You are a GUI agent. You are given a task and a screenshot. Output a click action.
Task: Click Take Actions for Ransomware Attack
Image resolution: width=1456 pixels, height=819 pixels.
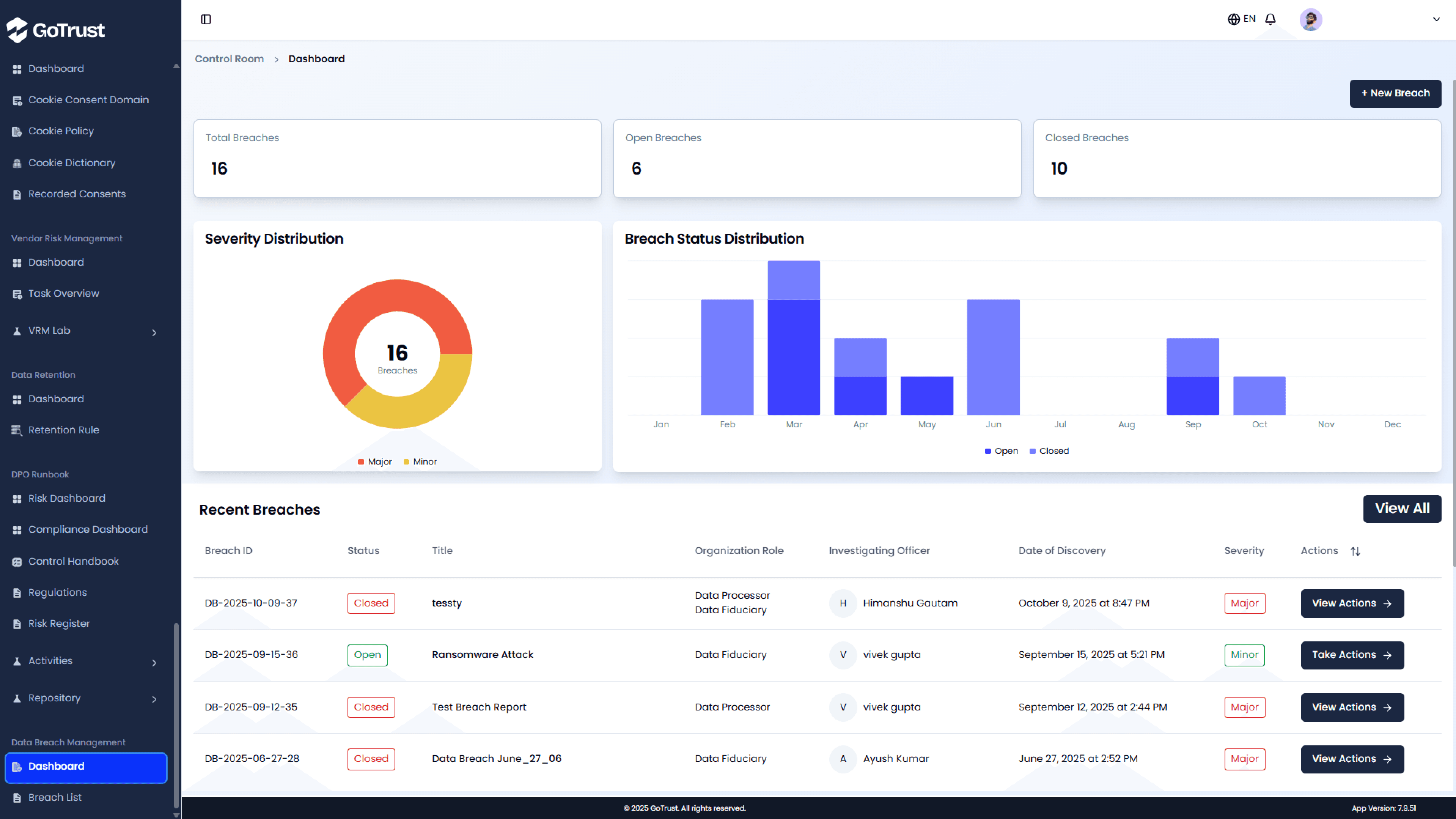click(1351, 655)
